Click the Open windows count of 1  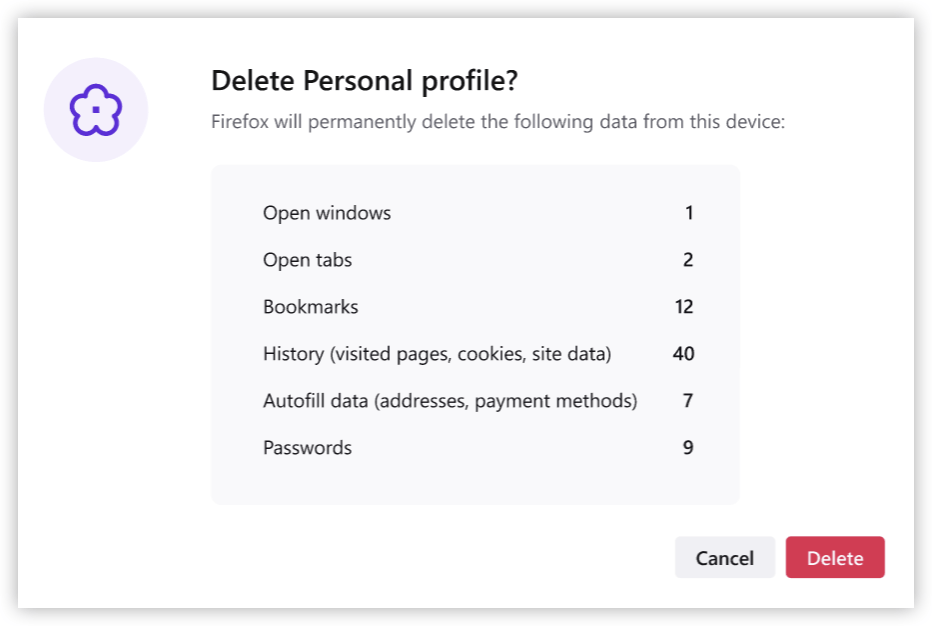[689, 213]
